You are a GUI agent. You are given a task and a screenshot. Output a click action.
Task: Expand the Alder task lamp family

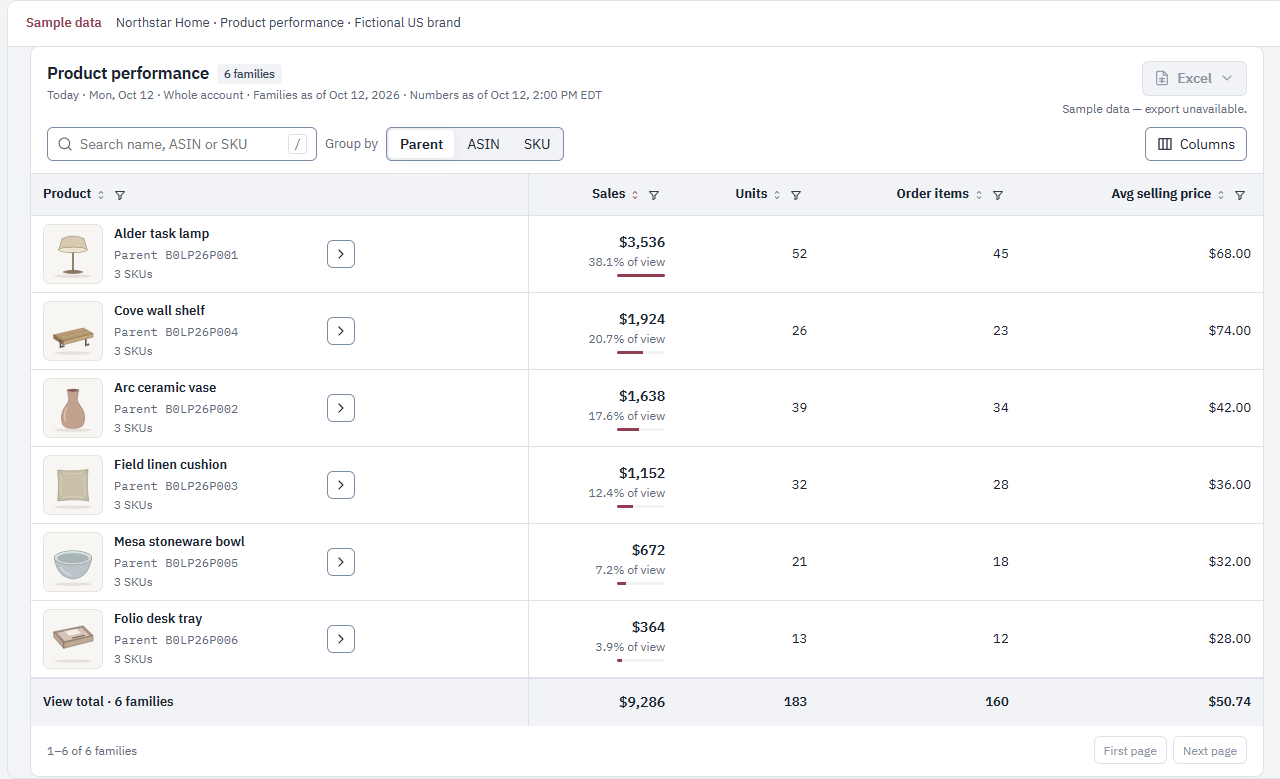pyautogui.click(x=341, y=254)
